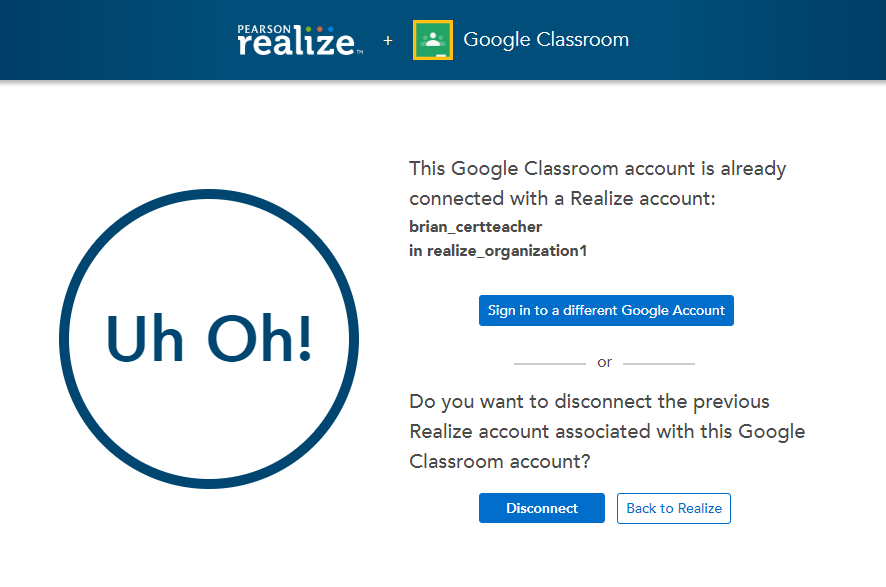886x587 pixels.
Task: Click the small PEARSON word in the logo
Action: click(264, 29)
